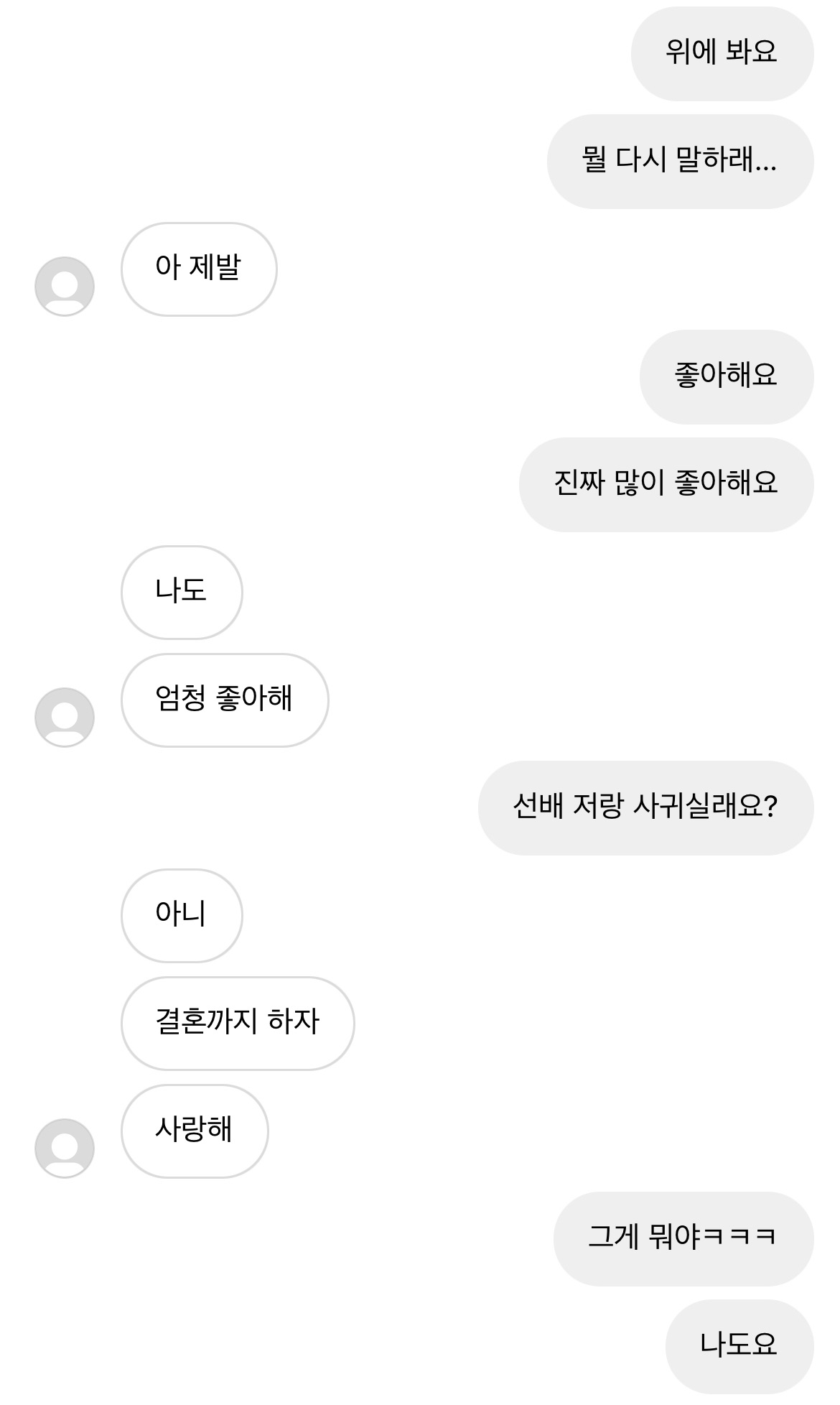840x1405 pixels.
Task: Click the received "나도" message bubble
Action: point(182,592)
